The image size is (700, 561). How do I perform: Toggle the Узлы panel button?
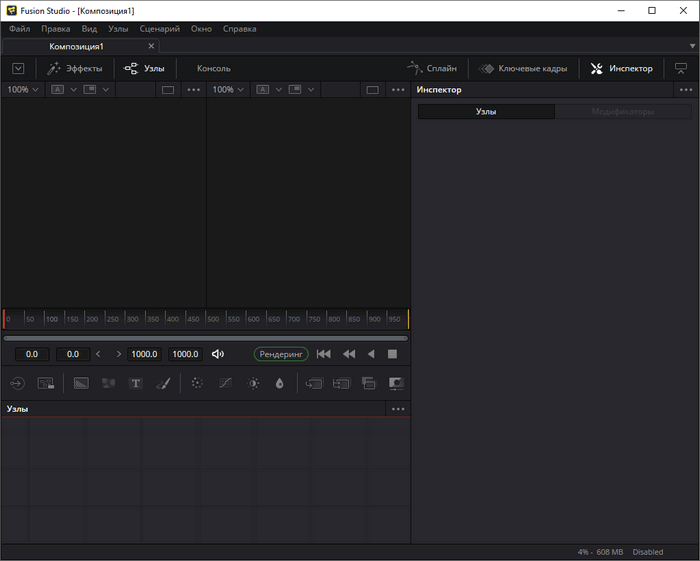(144, 68)
